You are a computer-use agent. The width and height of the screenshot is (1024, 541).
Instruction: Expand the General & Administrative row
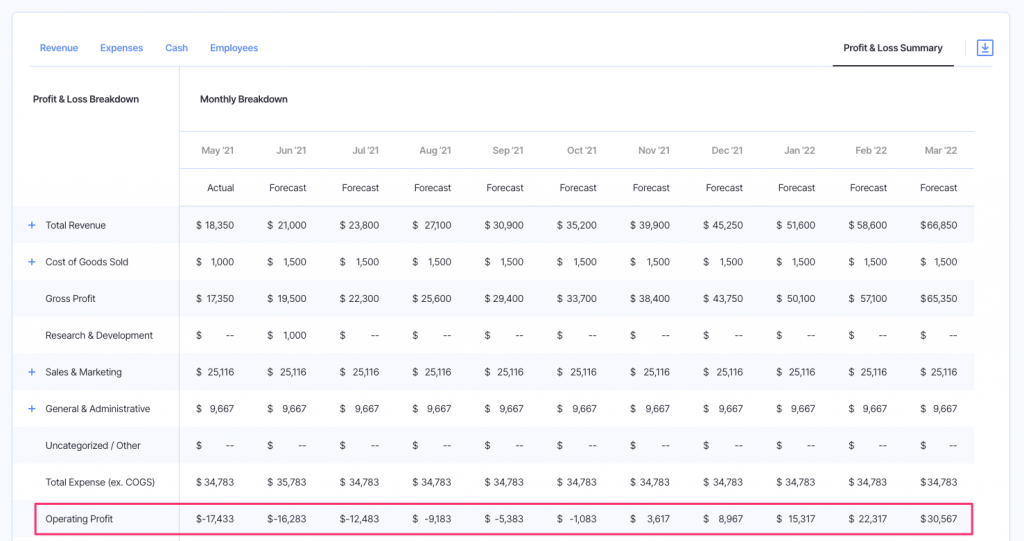pos(31,408)
